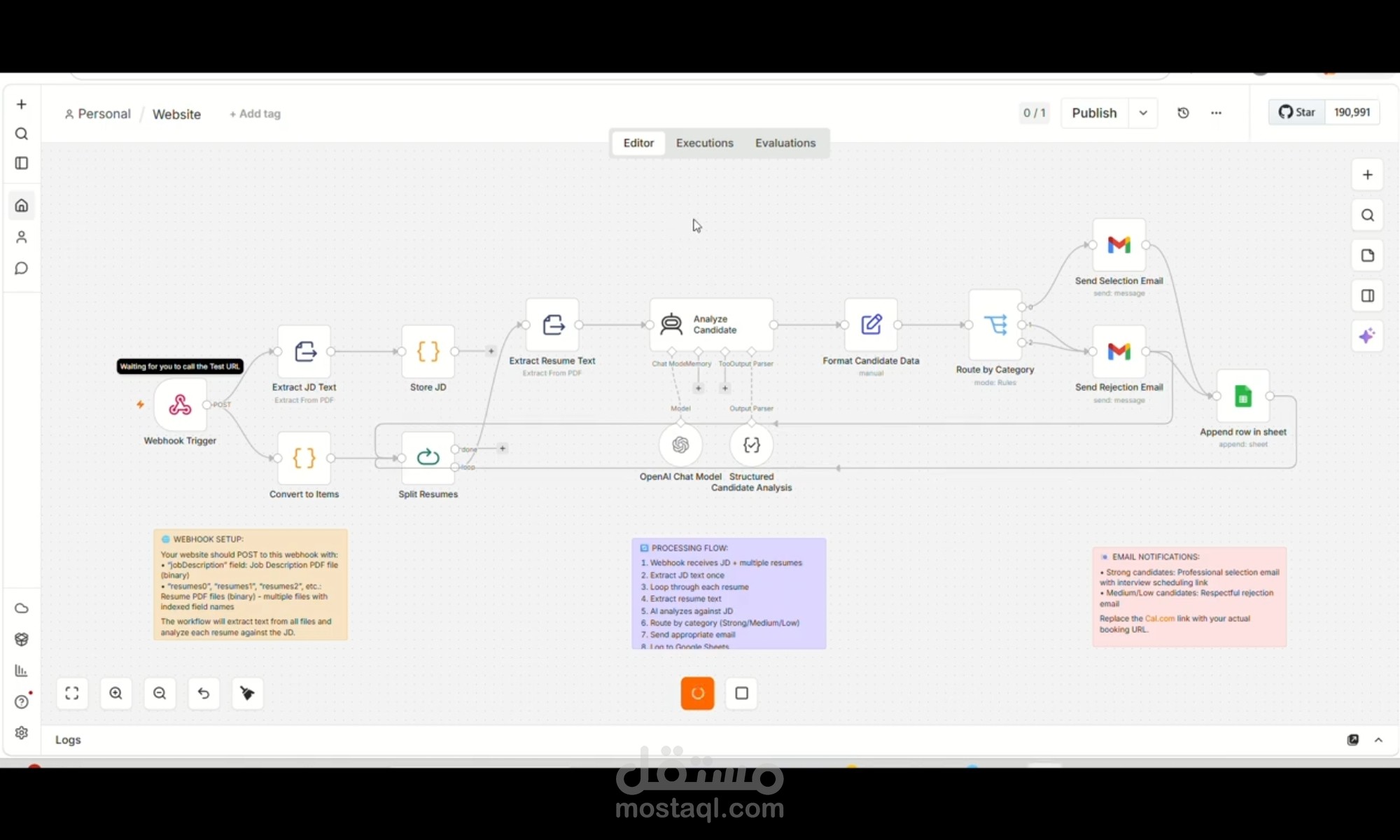Click plus on Split Resumes done output
1400x840 pixels.
503,449
